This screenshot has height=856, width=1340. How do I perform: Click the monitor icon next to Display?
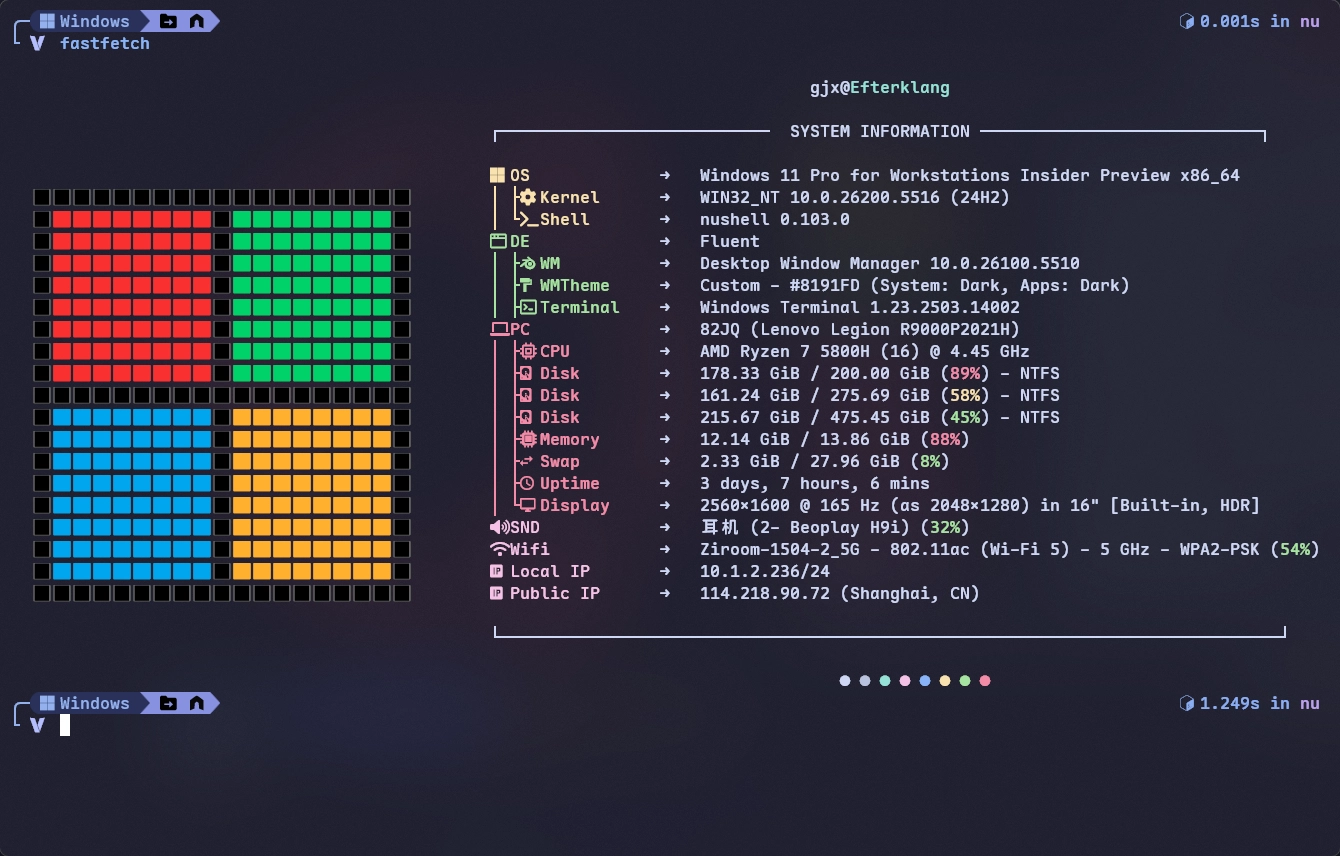527,505
